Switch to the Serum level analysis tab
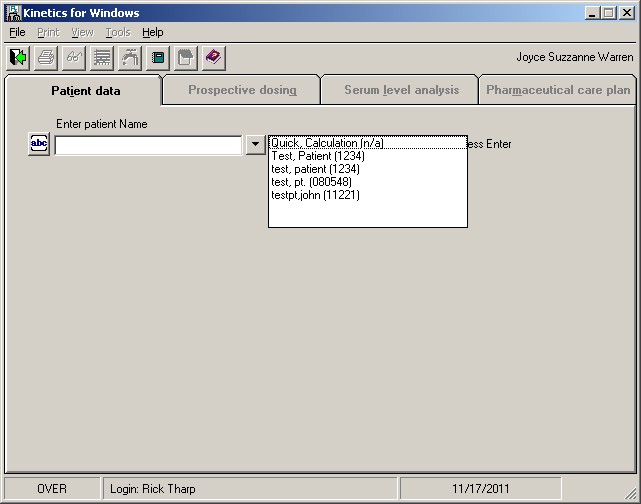Viewport: 641px width, 504px height. pyautogui.click(x=401, y=90)
